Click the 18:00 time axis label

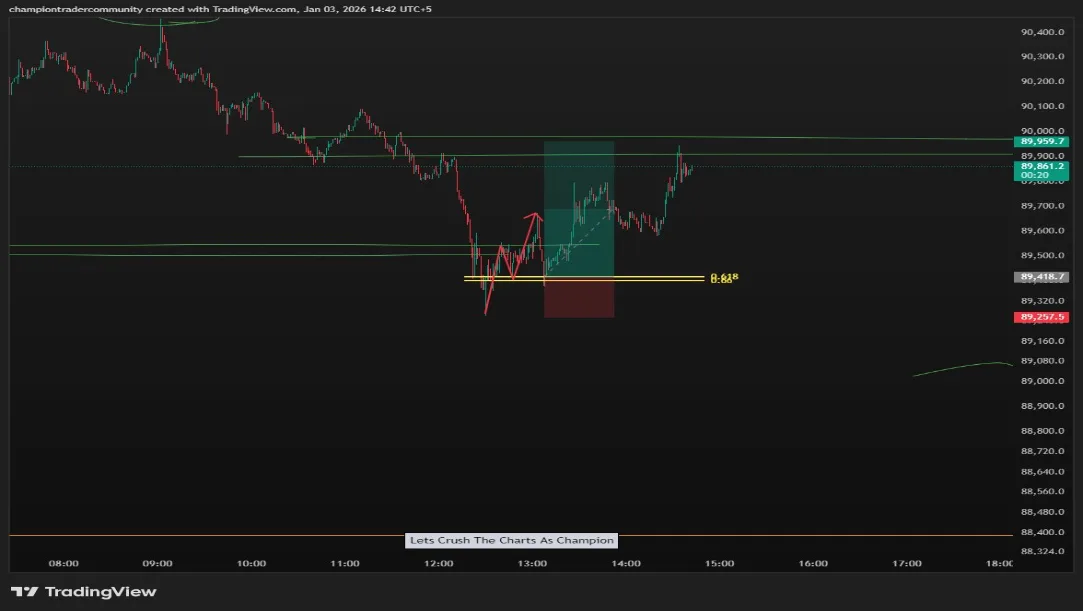coord(998,563)
